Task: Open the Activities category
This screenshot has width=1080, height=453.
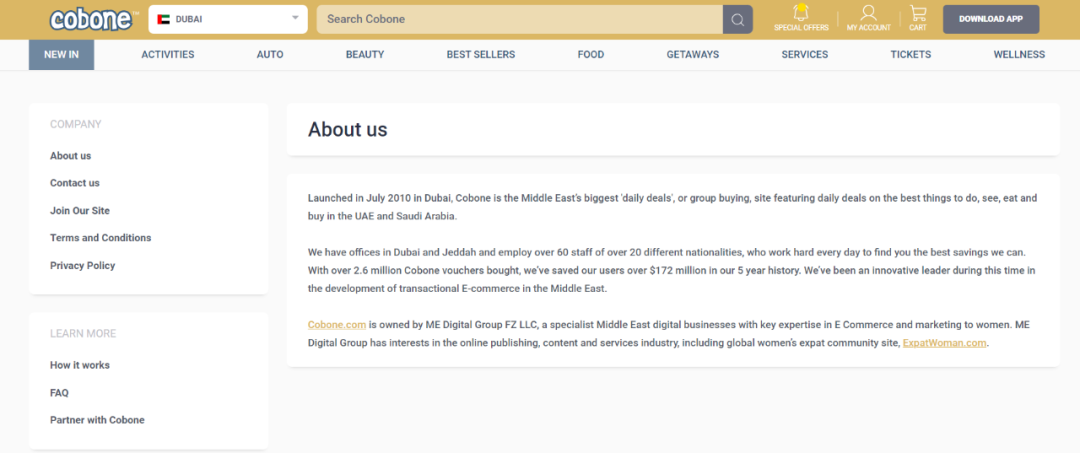Action: click(168, 55)
